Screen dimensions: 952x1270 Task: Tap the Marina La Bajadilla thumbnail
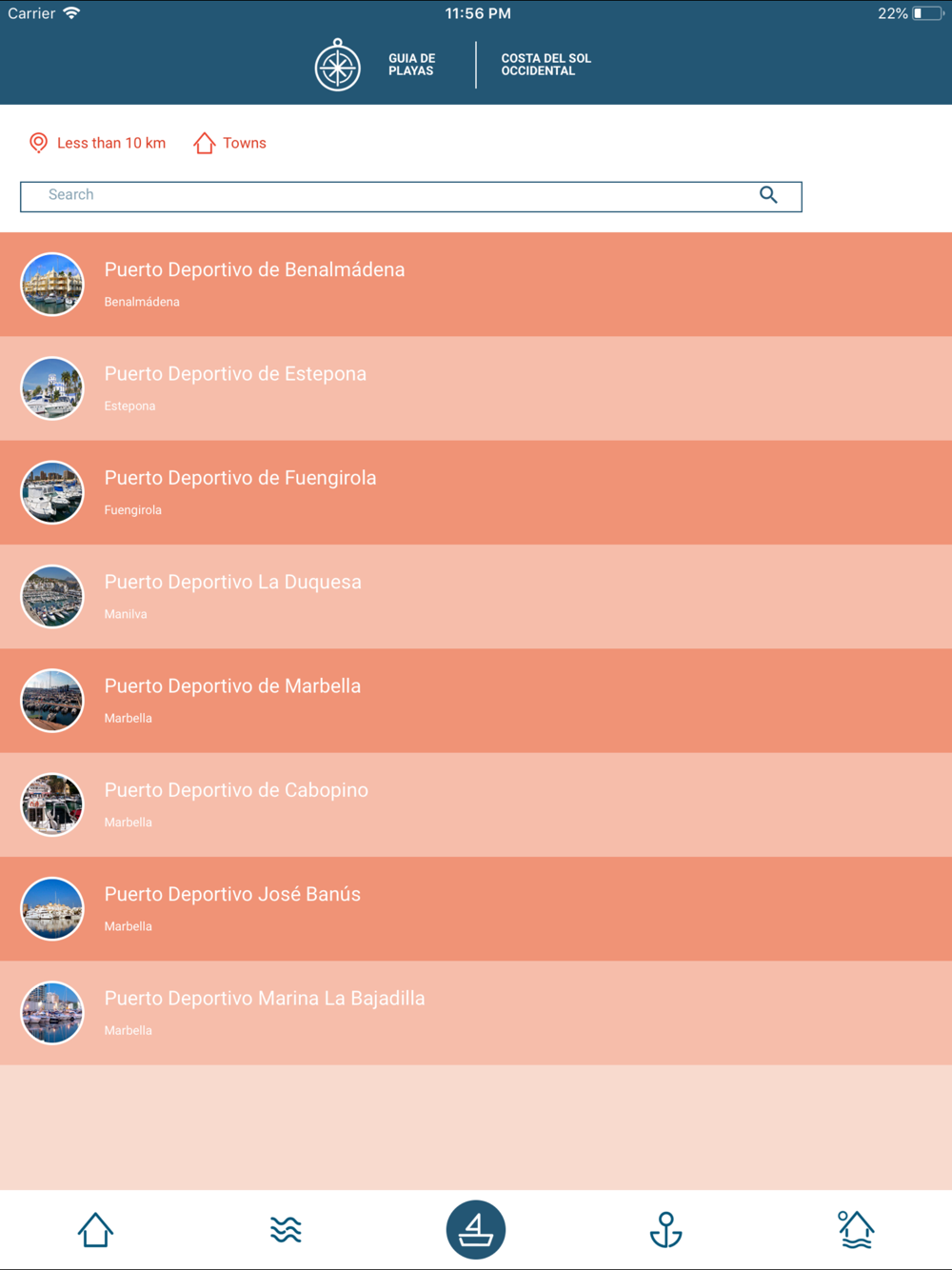(52, 1013)
